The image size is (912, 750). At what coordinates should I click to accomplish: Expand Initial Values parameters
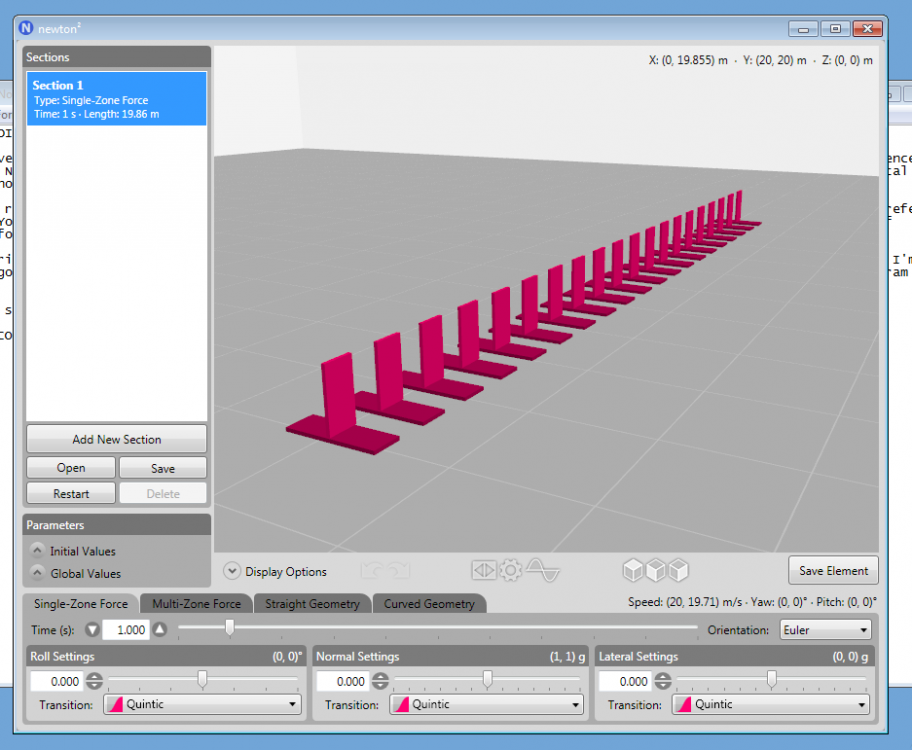pyautogui.click(x=37, y=551)
